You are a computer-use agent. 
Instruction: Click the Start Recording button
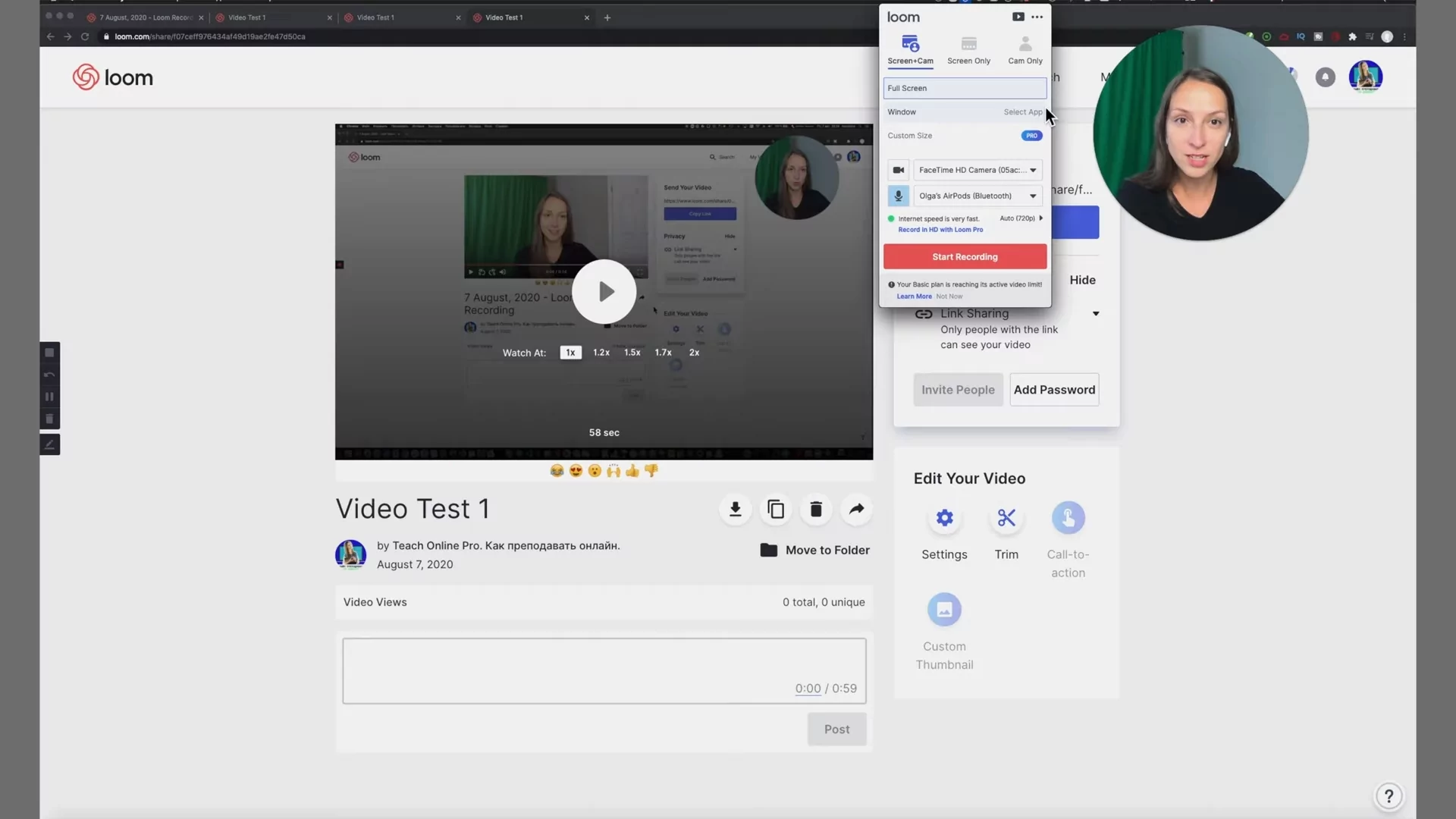(x=965, y=256)
